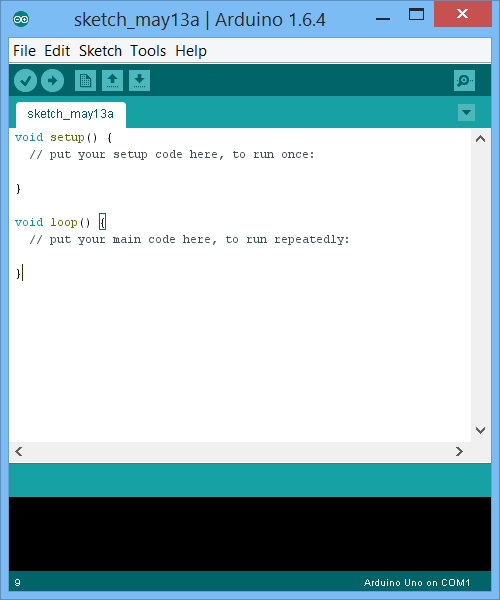Click the horizontal scroll right arrow
500x600 pixels.
(459, 452)
